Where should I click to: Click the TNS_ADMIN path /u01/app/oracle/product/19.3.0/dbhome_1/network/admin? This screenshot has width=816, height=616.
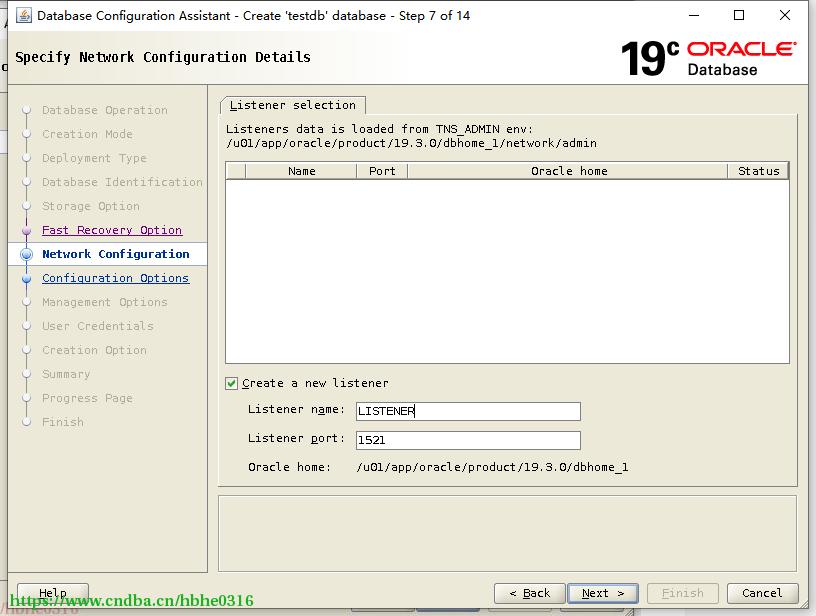(x=411, y=143)
